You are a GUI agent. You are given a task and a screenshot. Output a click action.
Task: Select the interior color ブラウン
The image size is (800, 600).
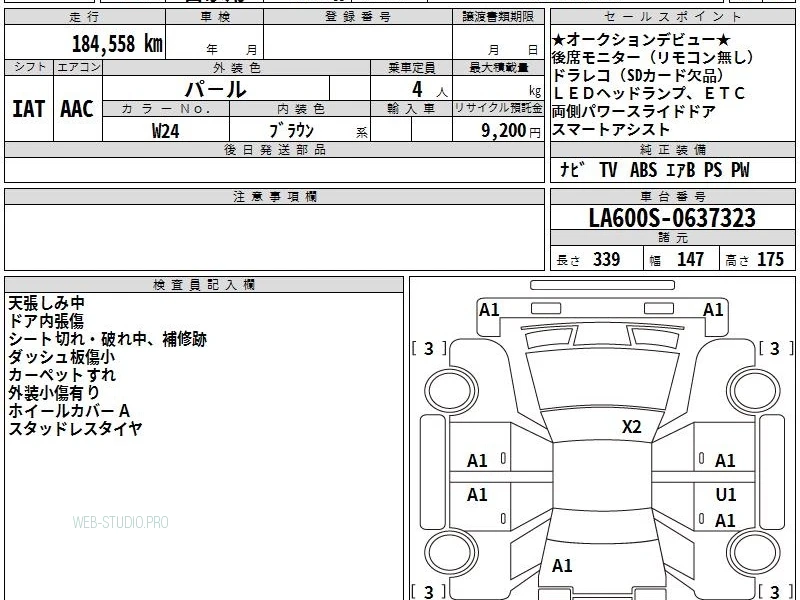291,131
